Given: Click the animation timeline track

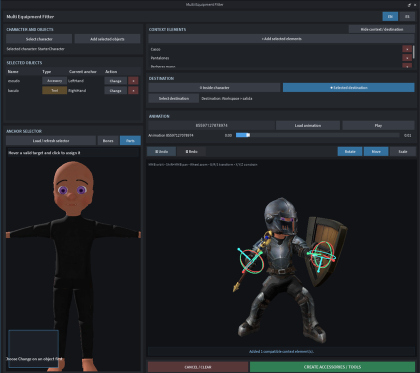Looking at the screenshot, I should [317, 135].
